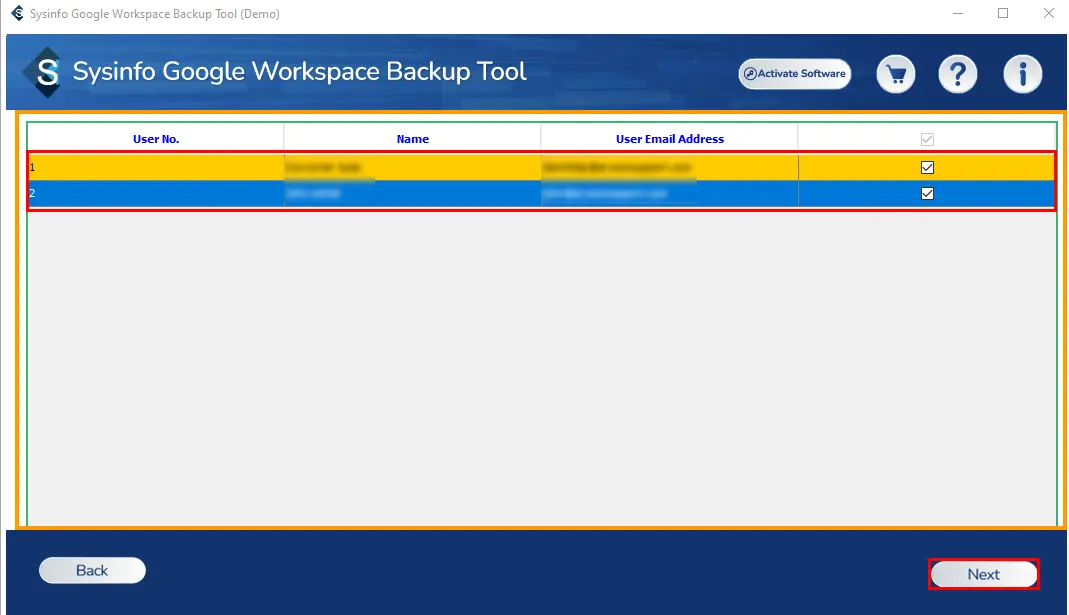Viewport: 1069px width, 615px height.
Task: Toggle the checkbox for user 2
Action: pos(927,194)
